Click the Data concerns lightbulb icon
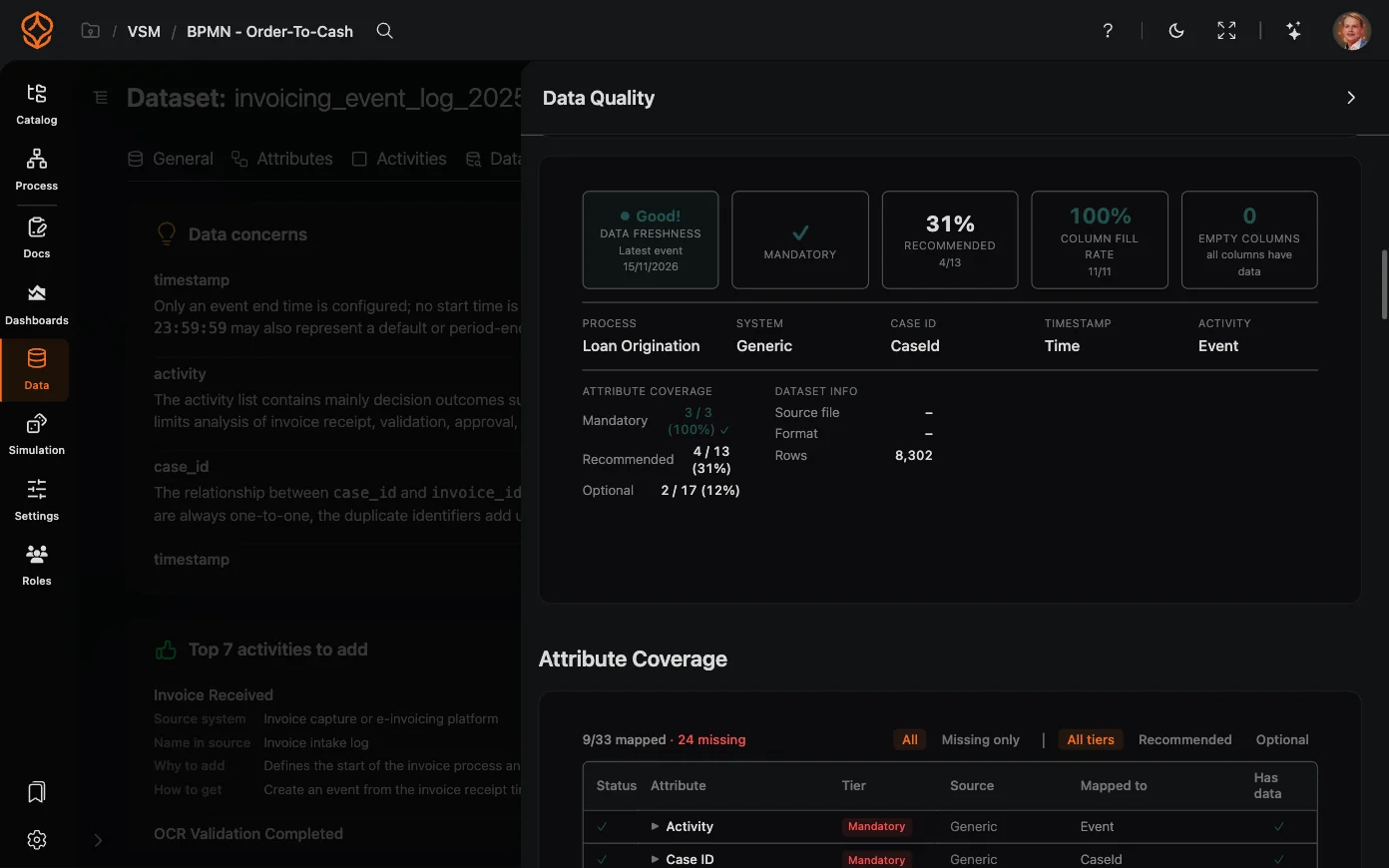This screenshot has height=868, width=1389. click(167, 233)
